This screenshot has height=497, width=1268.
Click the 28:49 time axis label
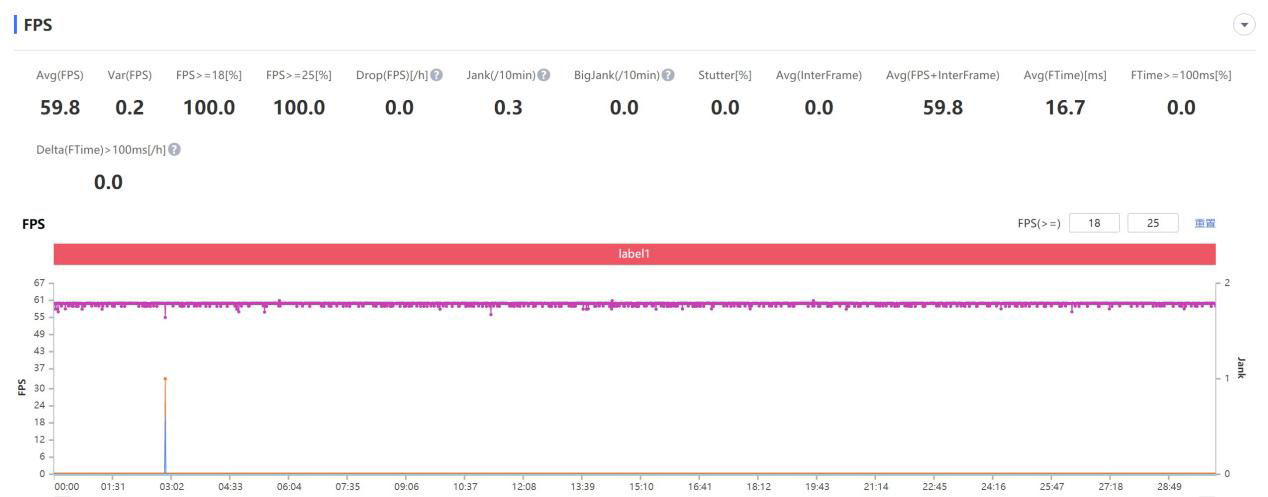[x=1168, y=487]
